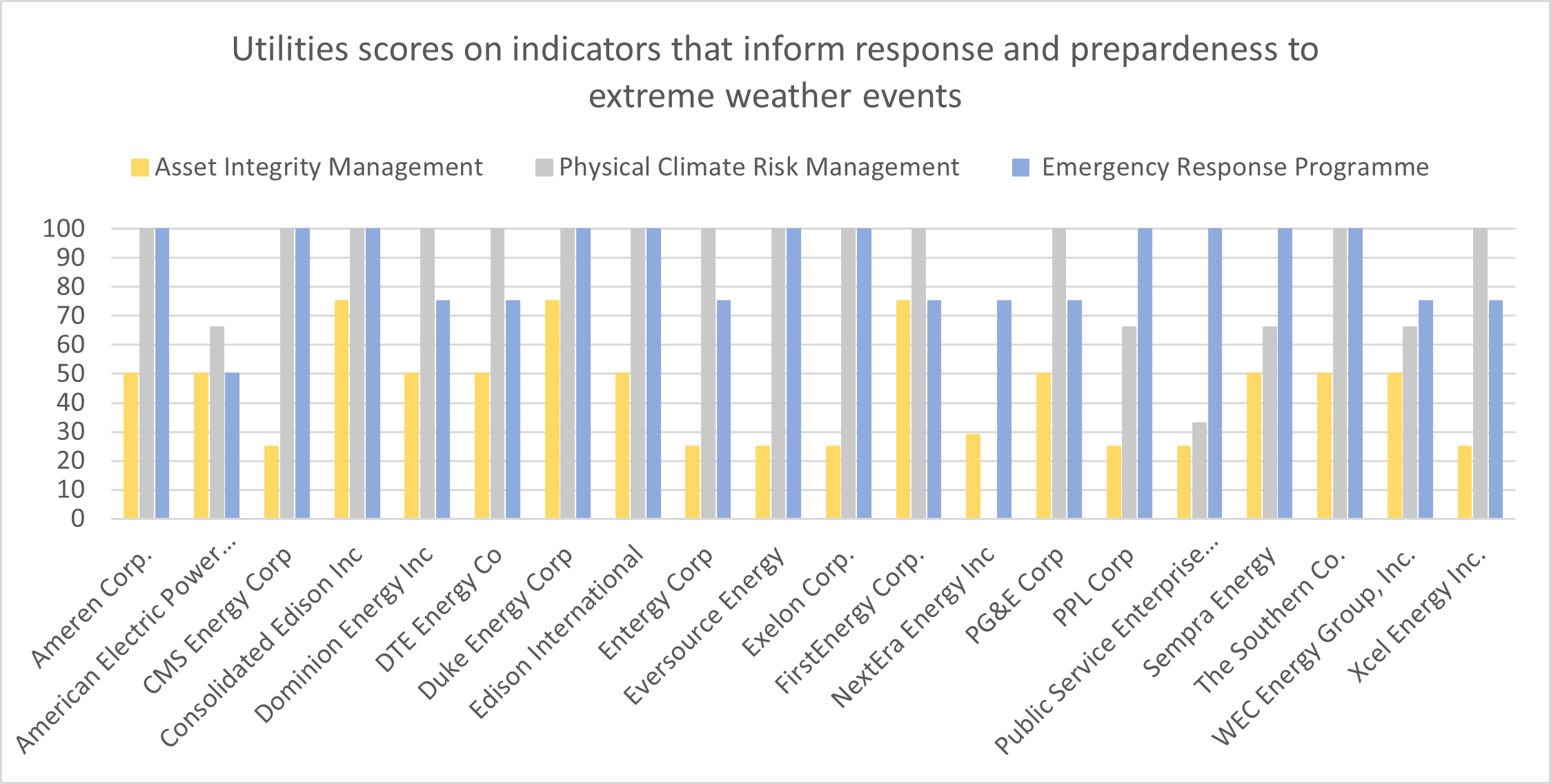Select the Asset Integrity Management legend label
The height and width of the screenshot is (784, 1551).
point(318,168)
